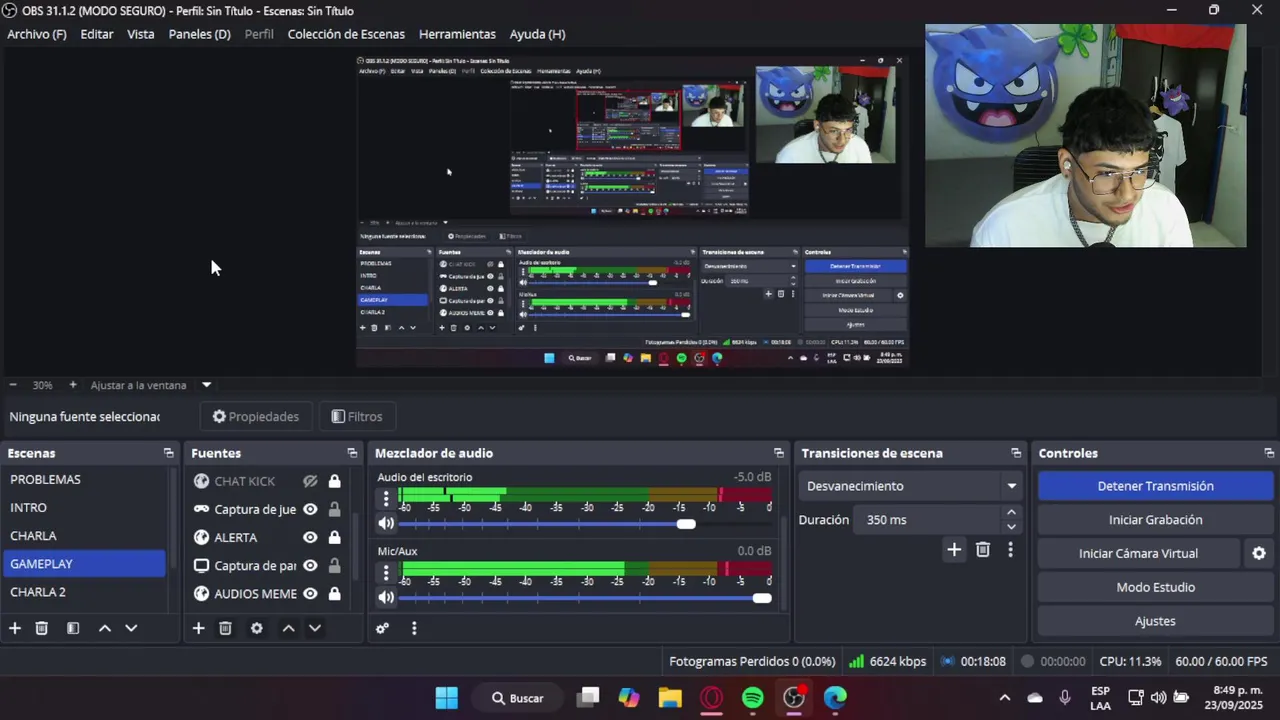Move scene up arrow in Escenas
This screenshot has height=720, width=1280.
click(x=104, y=628)
